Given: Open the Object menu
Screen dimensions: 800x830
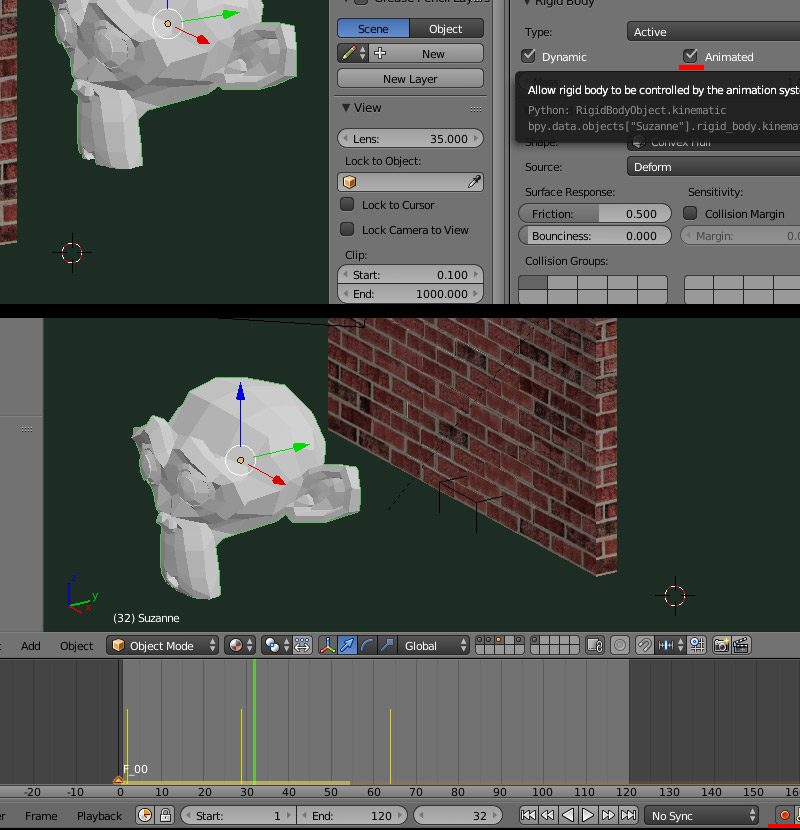Looking at the screenshot, I should [x=76, y=646].
